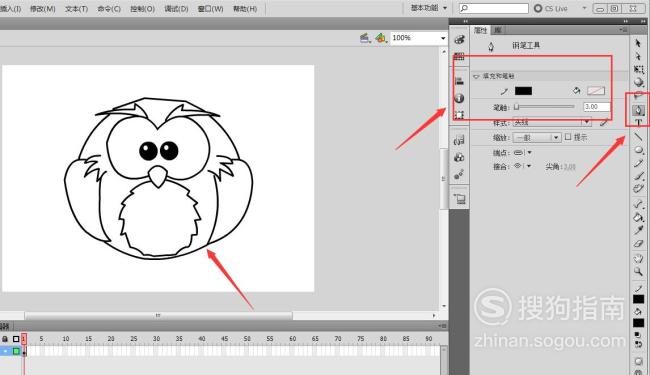
Task: Click the search box in the top bar
Action: pyautogui.click(x=494, y=8)
